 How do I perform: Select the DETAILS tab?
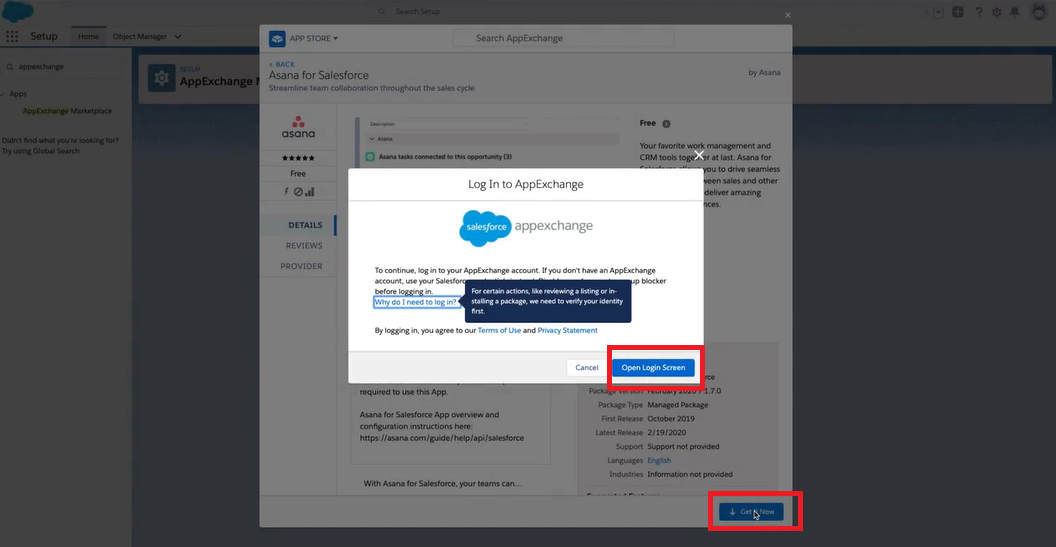coord(305,225)
